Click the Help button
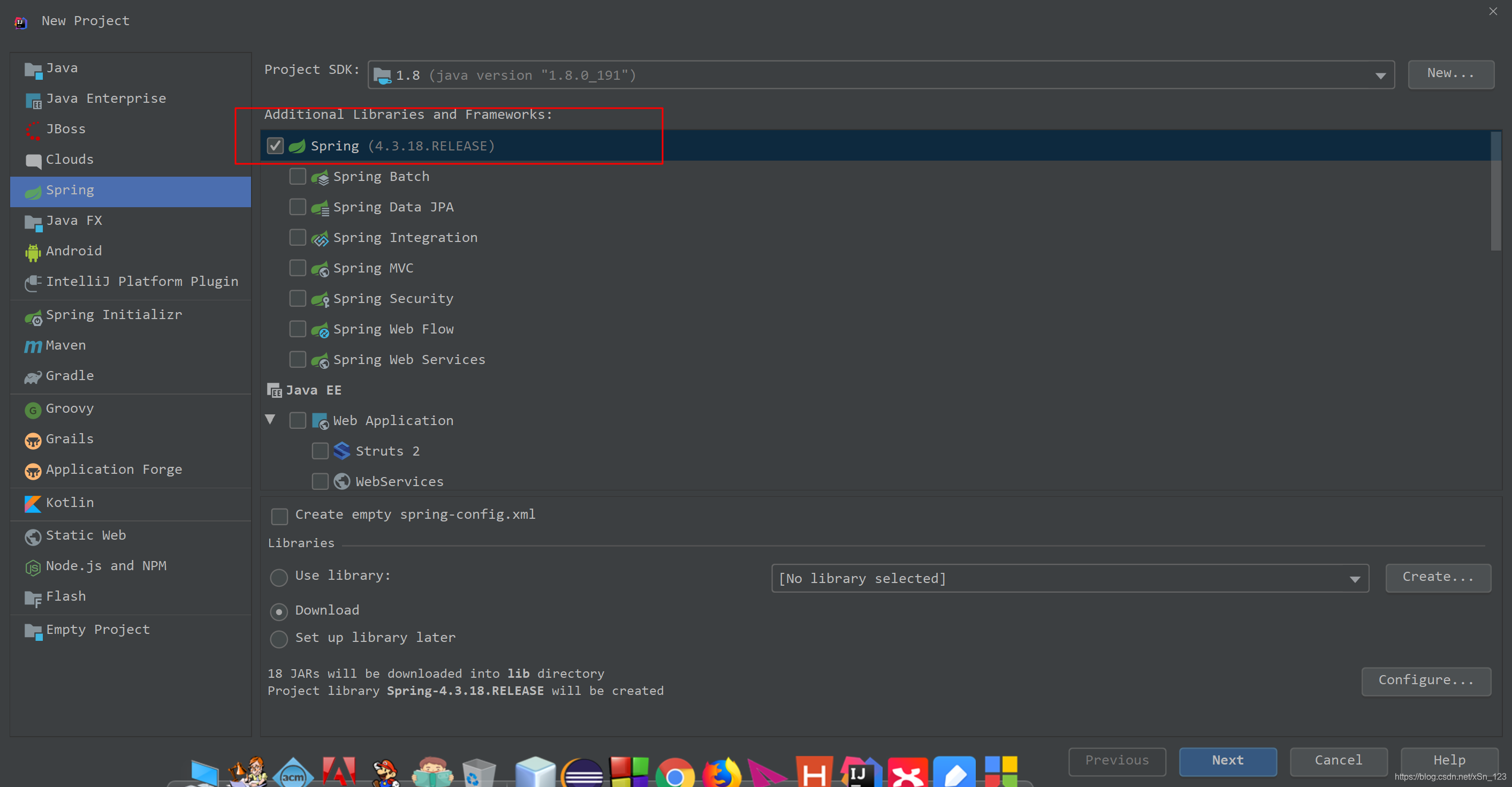 (x=1449, y=761)
